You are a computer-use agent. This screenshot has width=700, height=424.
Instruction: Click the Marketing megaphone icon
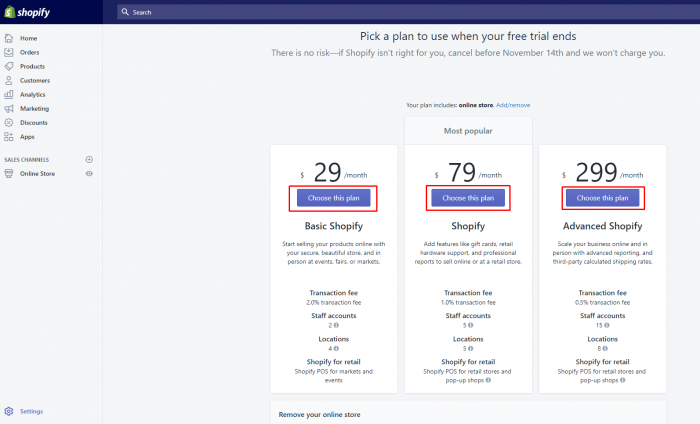[8, 108]
